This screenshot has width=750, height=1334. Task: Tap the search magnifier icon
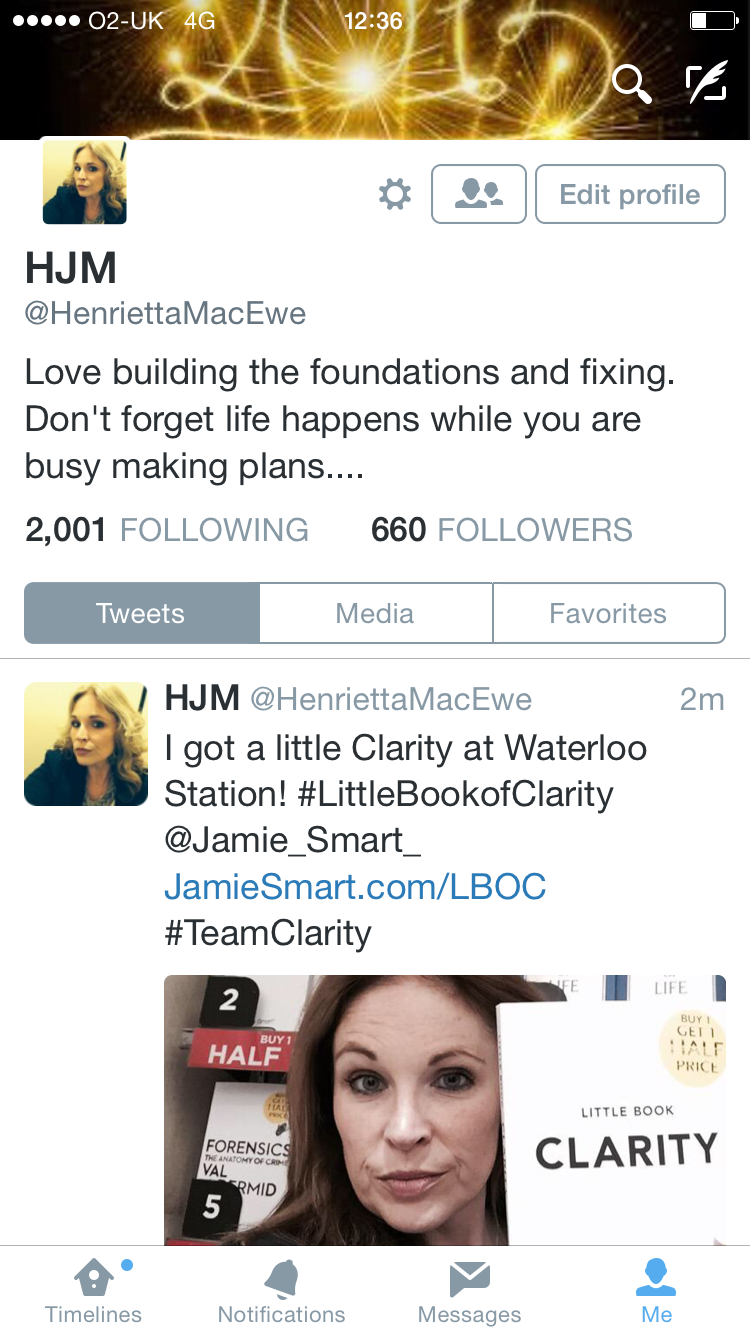coord(631,84)
